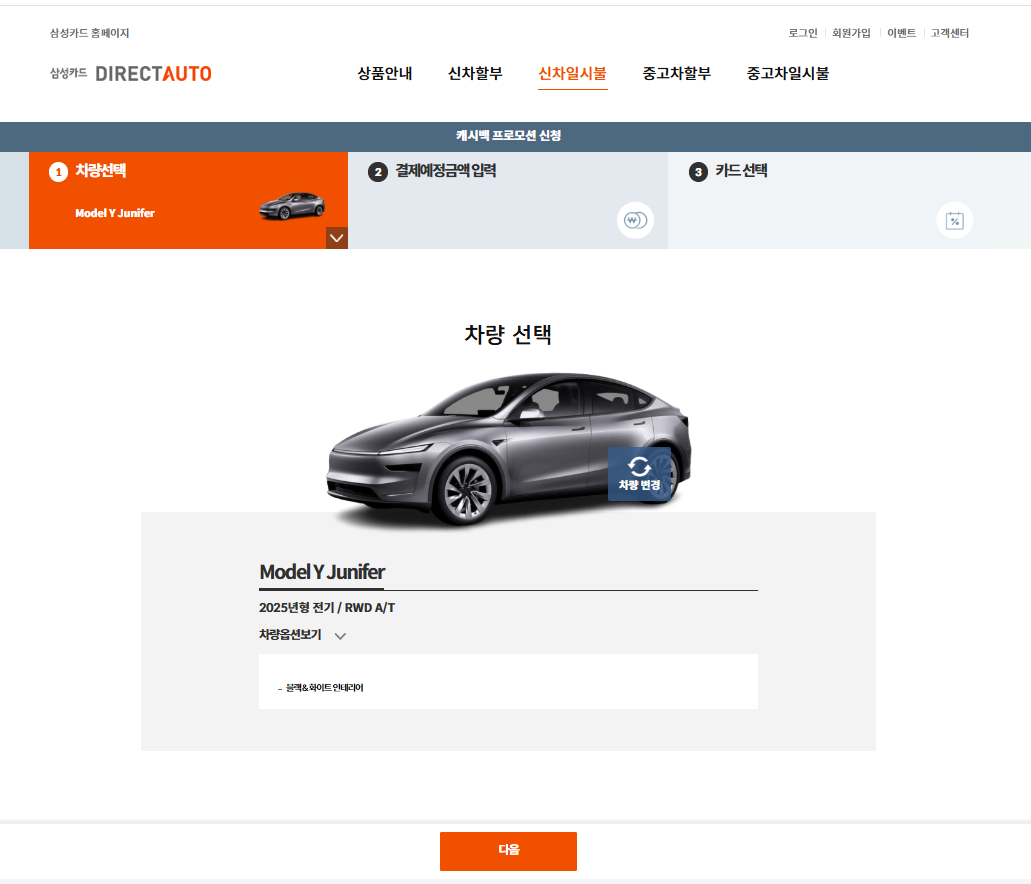
Task: Click Model Y Junifer text in step 1
Action: tap(115, 213)
